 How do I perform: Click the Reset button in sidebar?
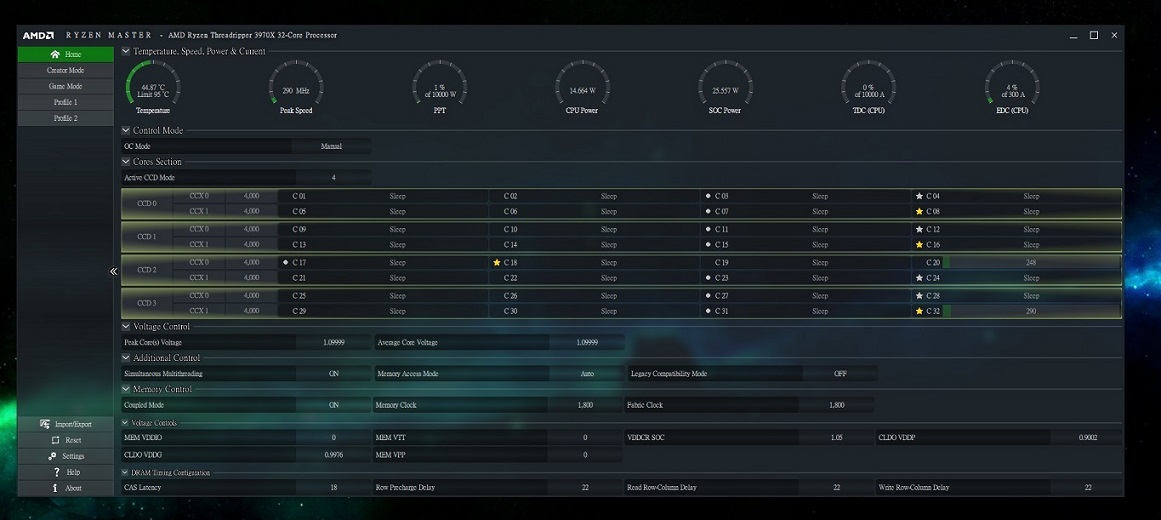[x=65, y=440]
